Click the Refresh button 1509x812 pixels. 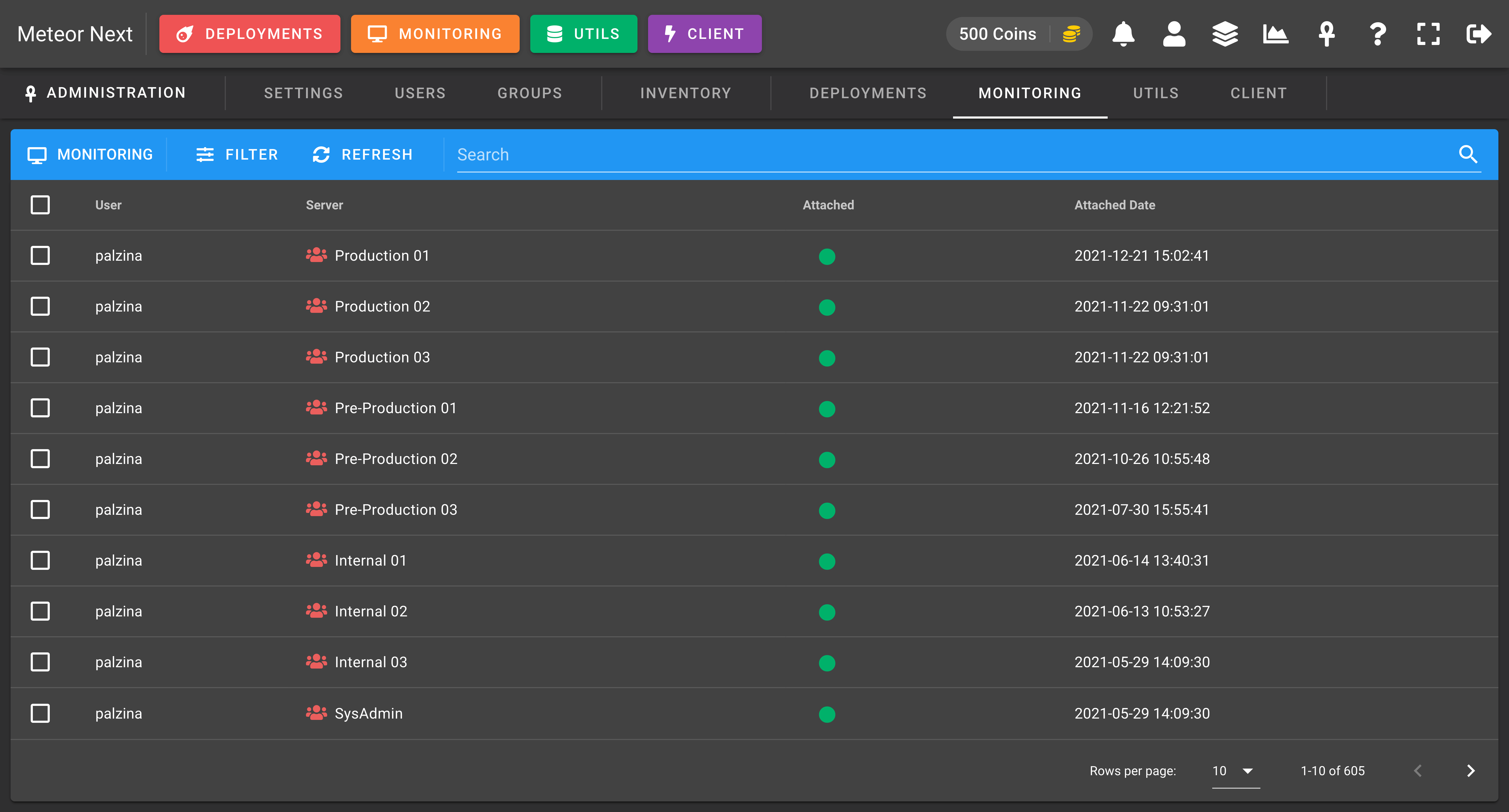point(363,155)
